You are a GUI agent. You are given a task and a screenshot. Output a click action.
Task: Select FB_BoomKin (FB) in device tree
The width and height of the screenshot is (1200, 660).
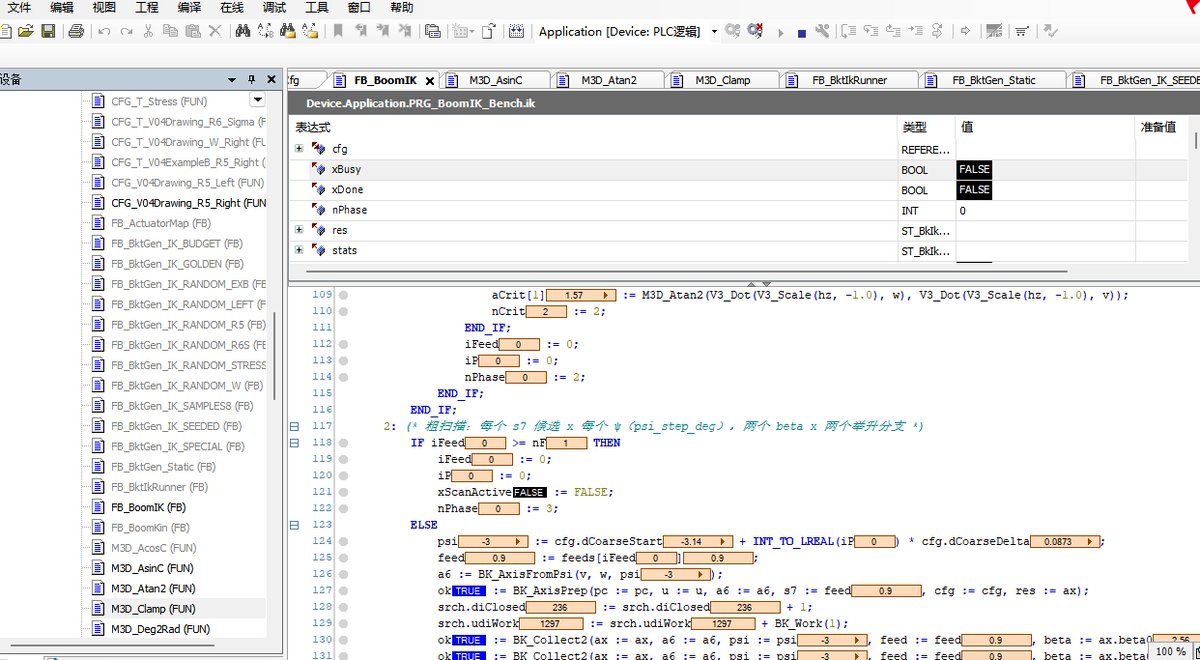pos(150,527)
